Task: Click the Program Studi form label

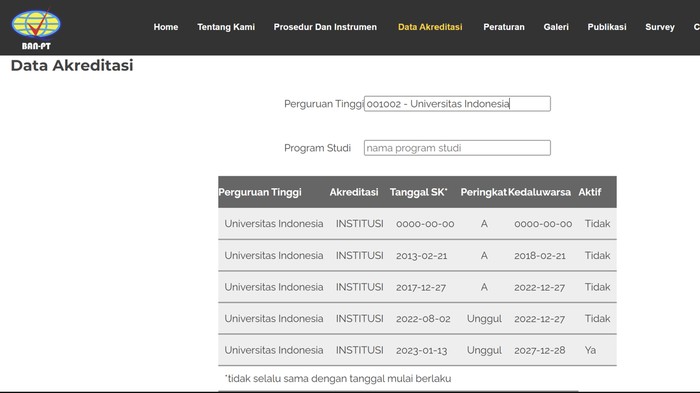Action: click(317, 148)
